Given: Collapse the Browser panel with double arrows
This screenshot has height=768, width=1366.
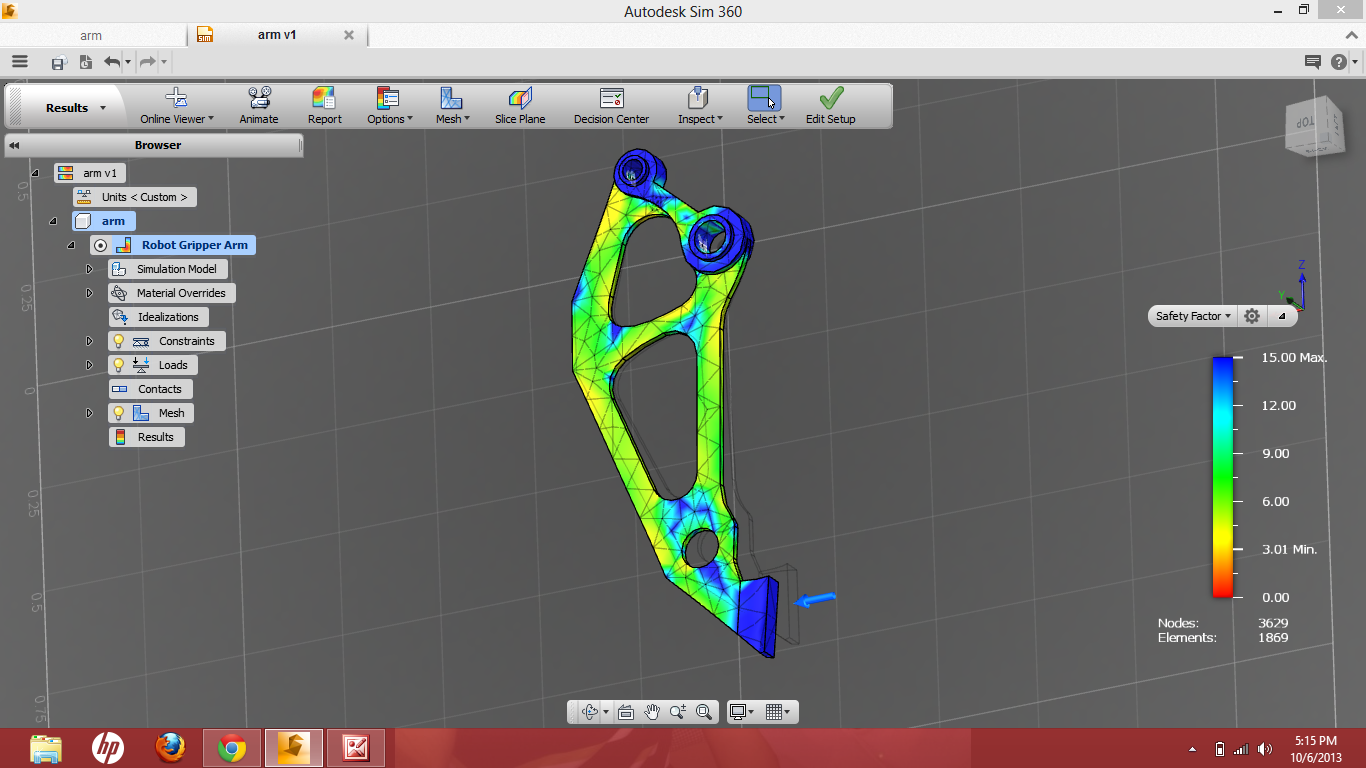Looking at the screenshot, I should click(x=15, y=145).
